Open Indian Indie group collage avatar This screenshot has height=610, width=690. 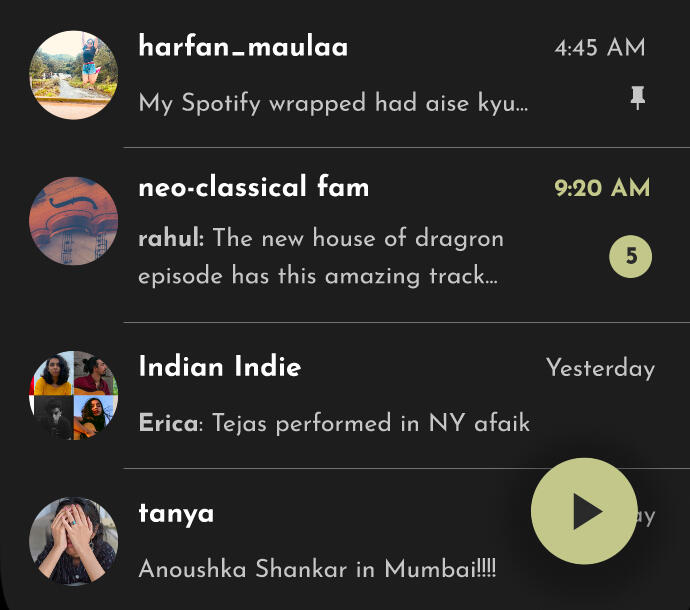73,395
